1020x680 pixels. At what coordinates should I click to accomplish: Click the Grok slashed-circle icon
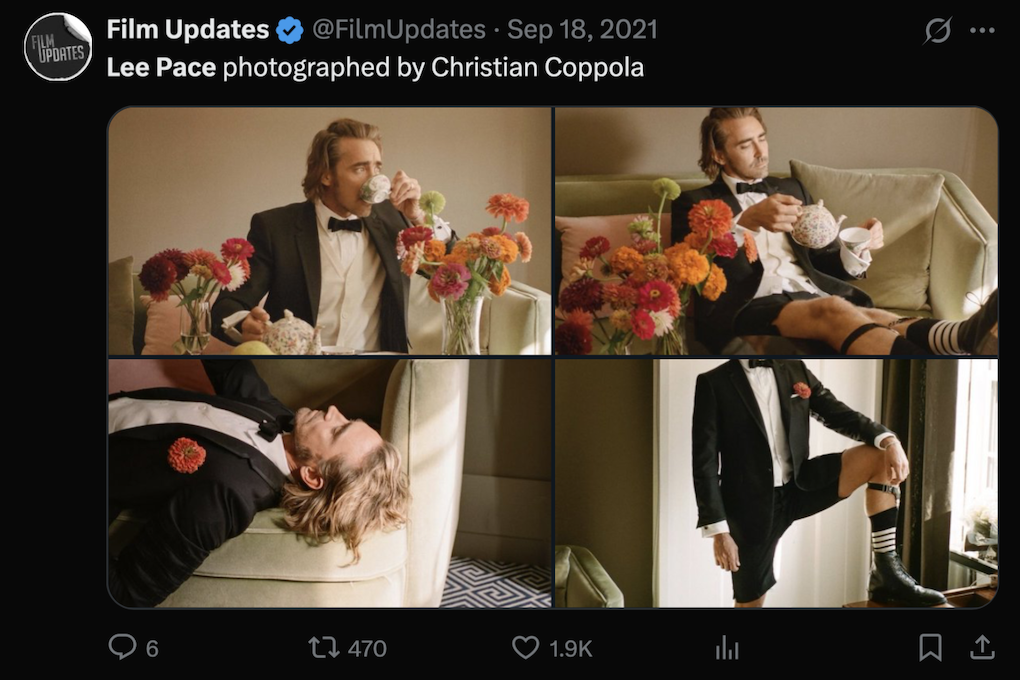coord(937,31)
